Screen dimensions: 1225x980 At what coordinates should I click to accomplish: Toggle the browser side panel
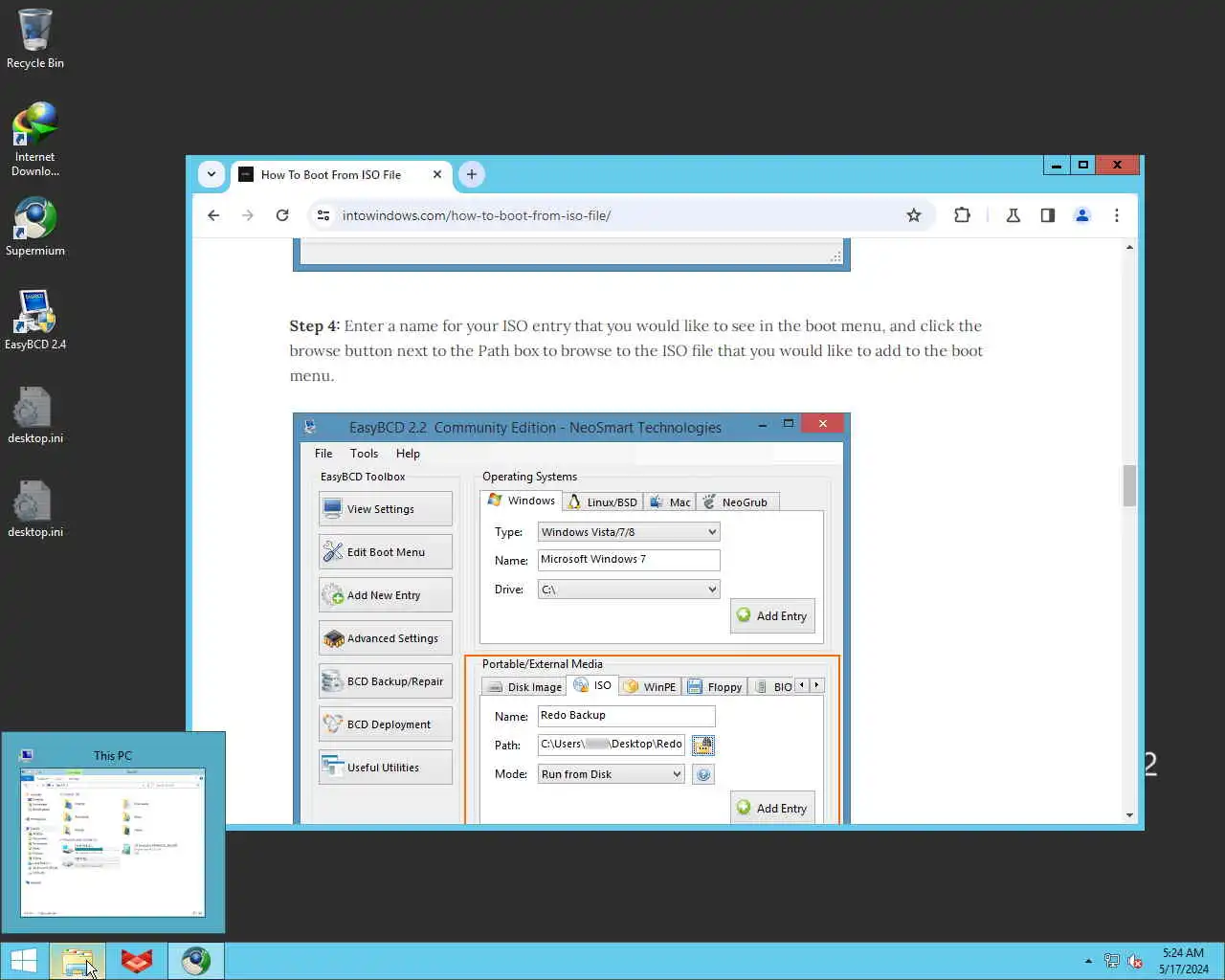coord(1048,215)
